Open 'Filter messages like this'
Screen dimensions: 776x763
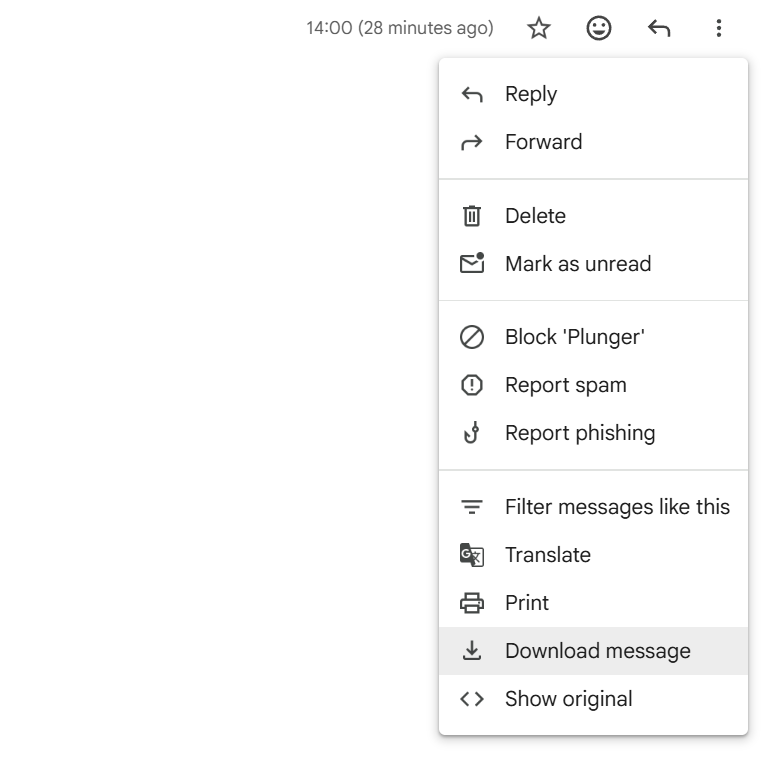click(593, 507)
